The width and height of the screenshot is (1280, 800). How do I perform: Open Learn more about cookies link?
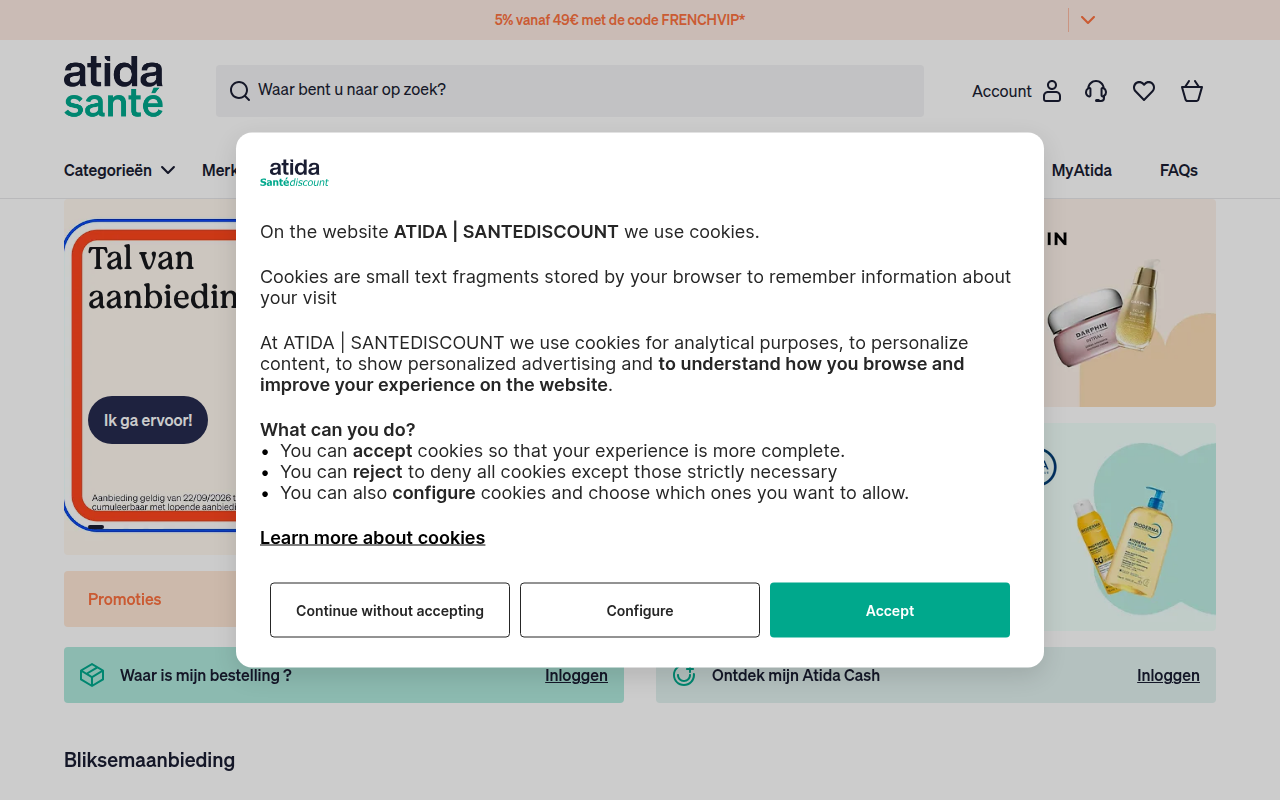(372, 538)
